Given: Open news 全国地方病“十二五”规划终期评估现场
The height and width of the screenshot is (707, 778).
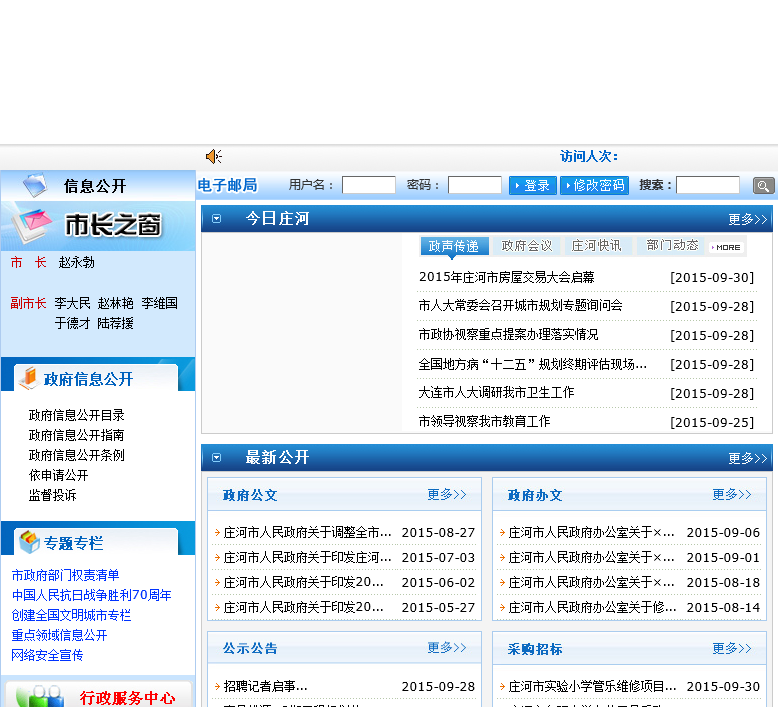Looking at the screenshot, I should pos(533,364).
